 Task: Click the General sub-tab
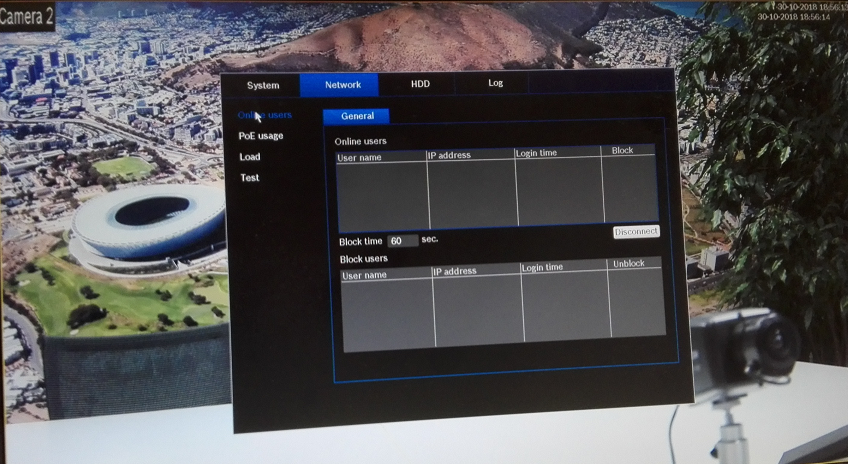(x=357, y=117)
